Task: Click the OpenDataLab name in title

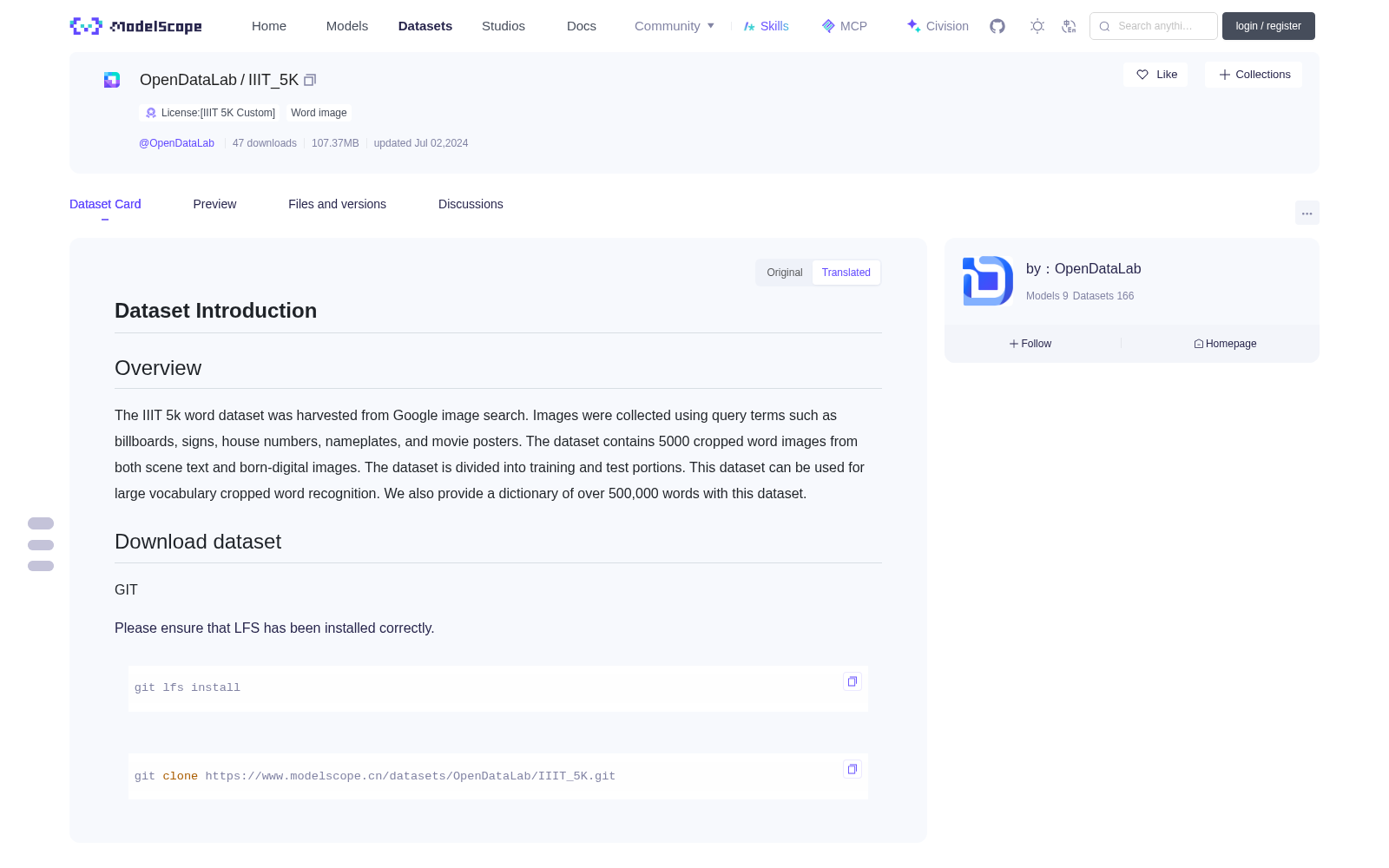Action: tap(188, 80)
